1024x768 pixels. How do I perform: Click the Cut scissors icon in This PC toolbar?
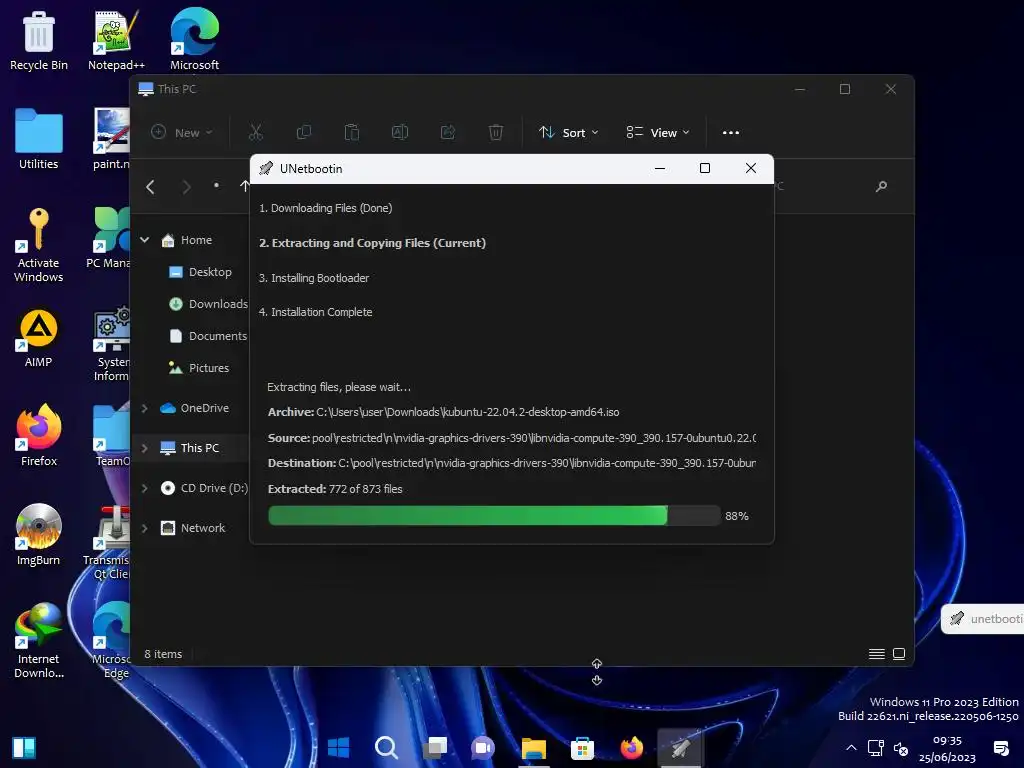(x=255, y=133)
